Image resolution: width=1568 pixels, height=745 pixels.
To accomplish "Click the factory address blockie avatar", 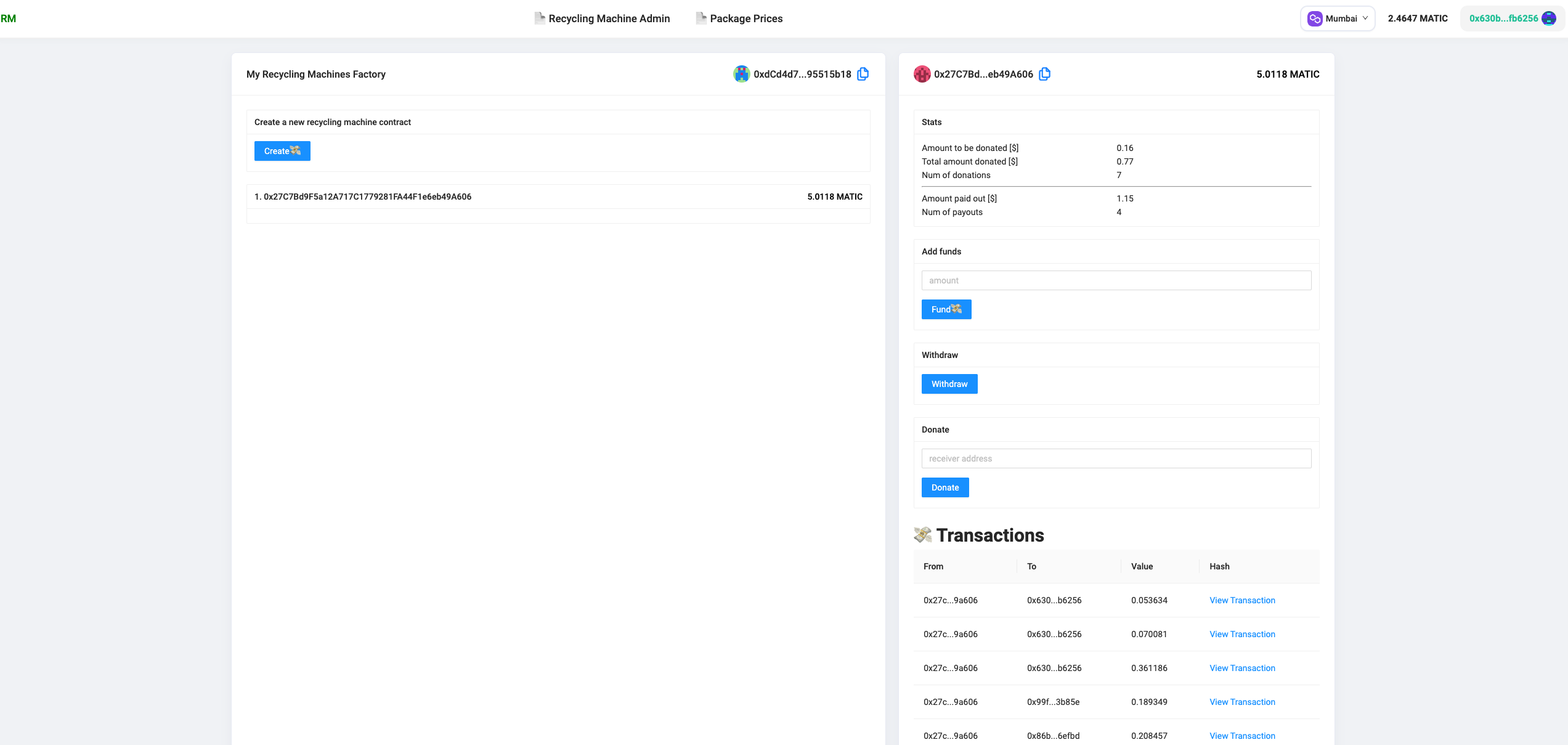I will [x=741, y=74].
